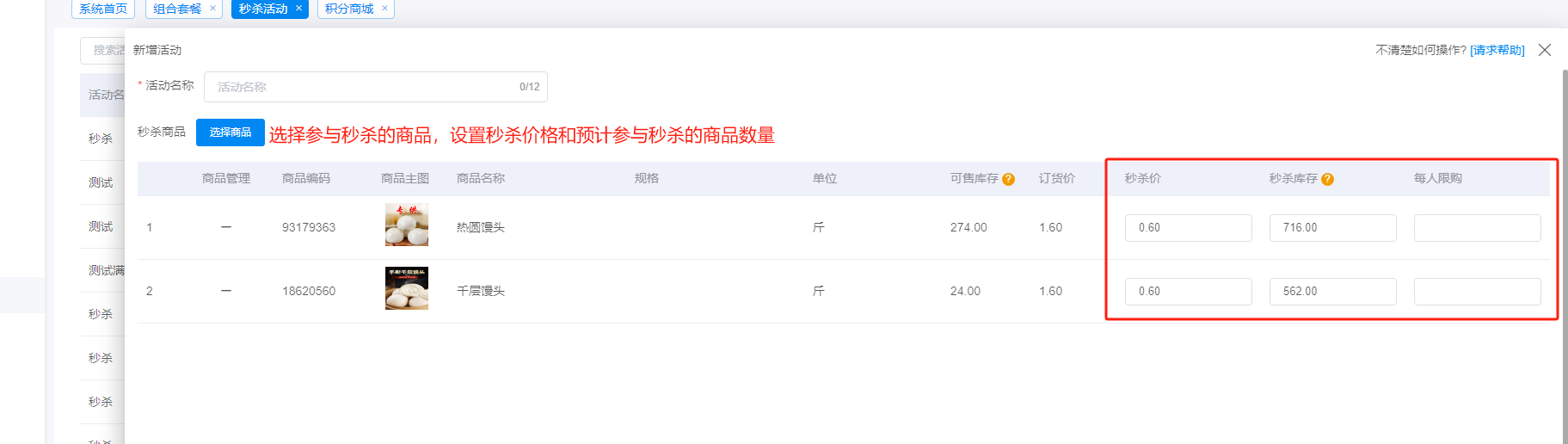The height and width of the screenshot is (444, 1568).
Task: Click the remove dash icon for 热圆馒头
Action: [x=226, y=227]
